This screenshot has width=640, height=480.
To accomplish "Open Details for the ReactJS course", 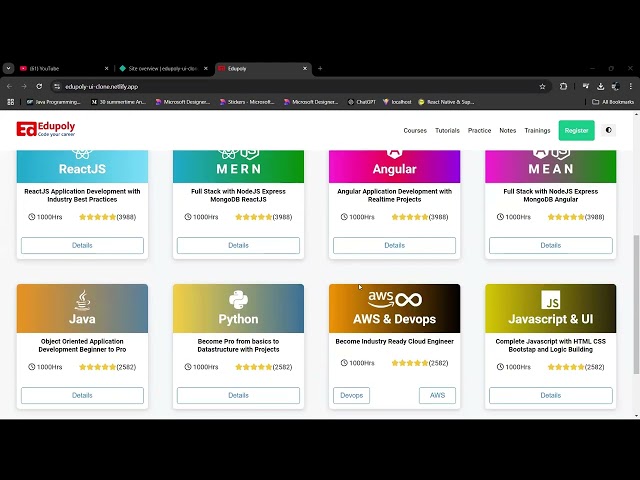I will click(x=82, y=245).
